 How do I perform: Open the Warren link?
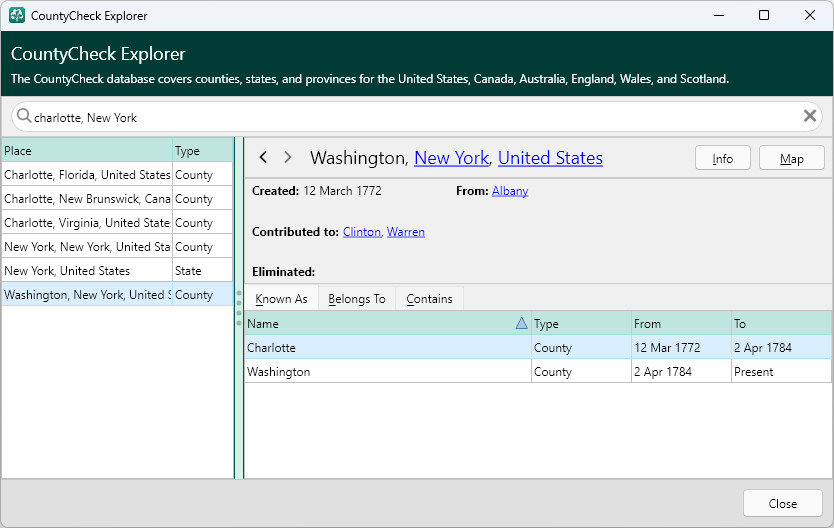(405, 232)
